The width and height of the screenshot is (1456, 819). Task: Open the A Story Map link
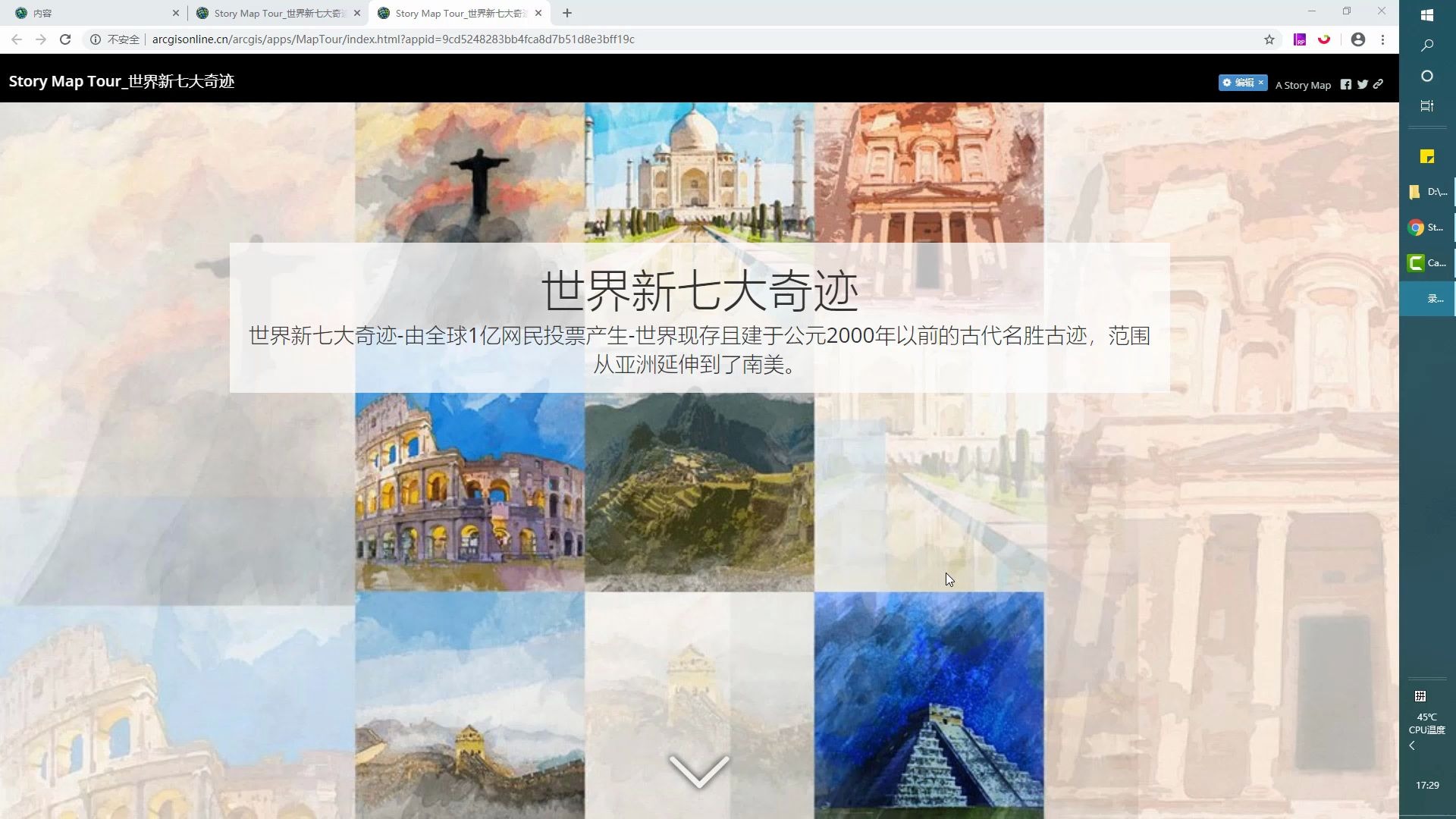[1303, 85]
